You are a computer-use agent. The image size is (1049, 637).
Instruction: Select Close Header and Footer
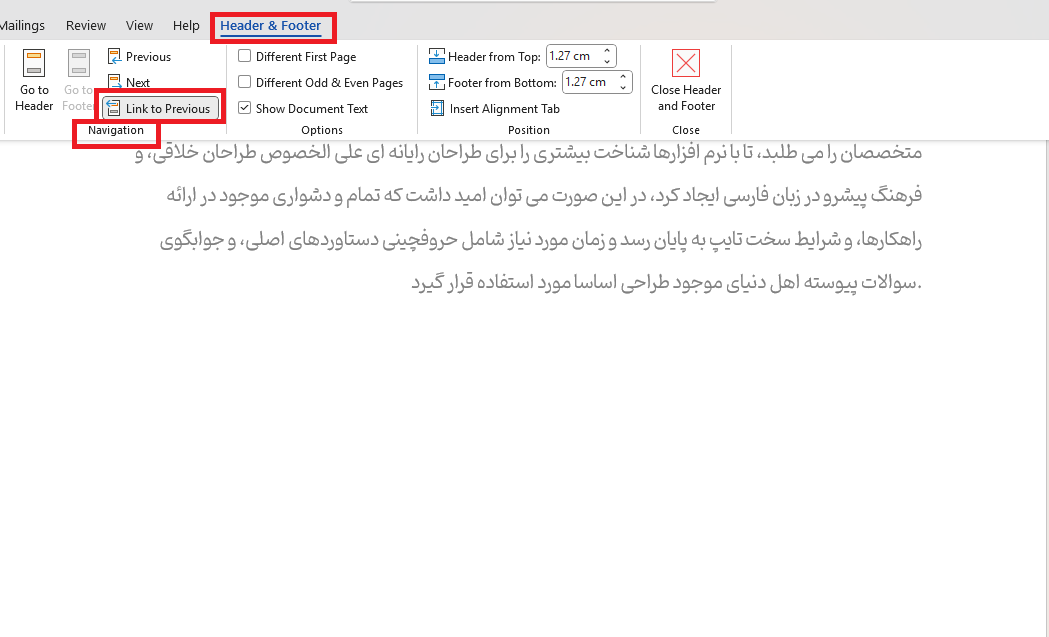685,82
